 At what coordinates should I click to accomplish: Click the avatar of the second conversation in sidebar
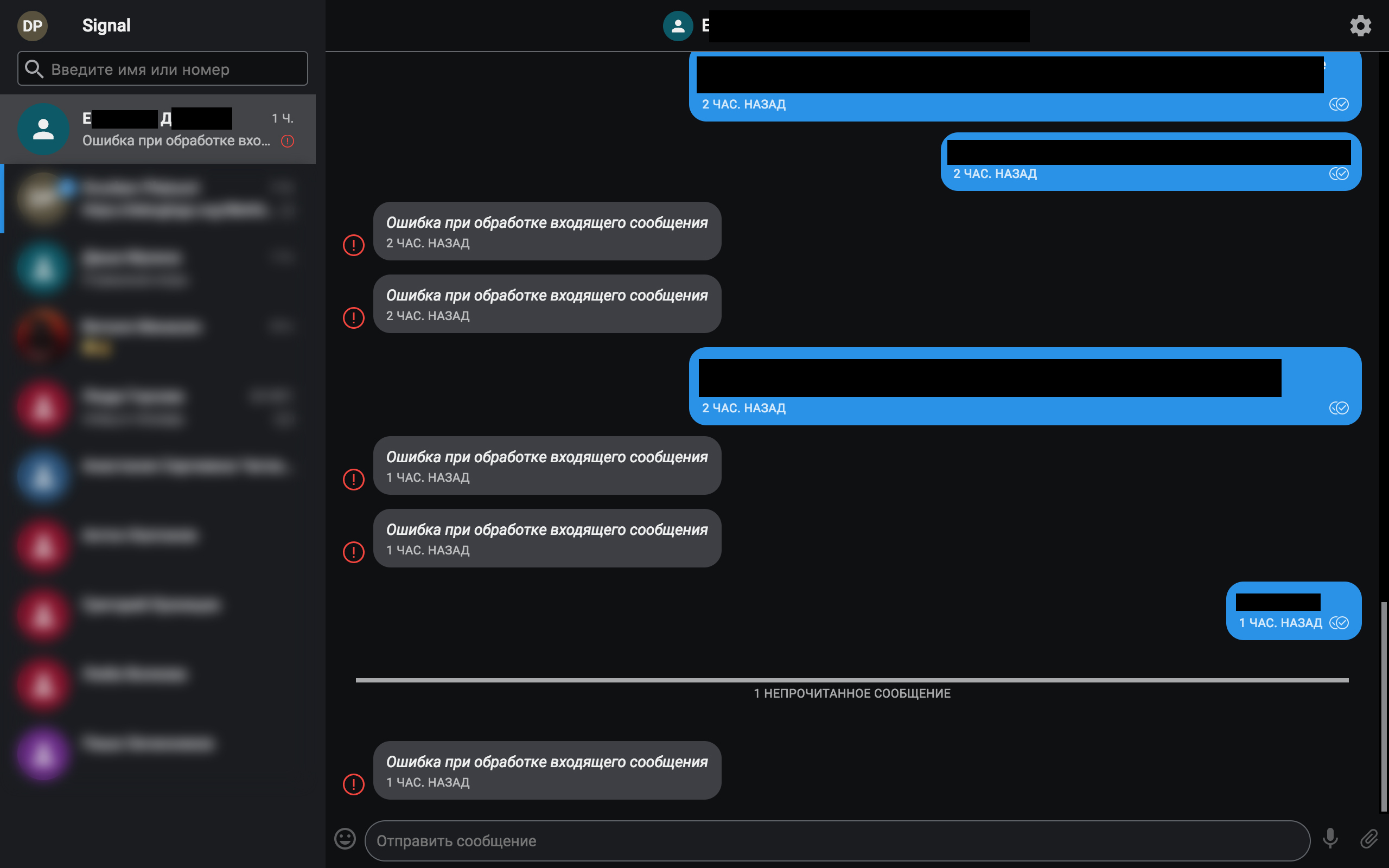point(43,198)
